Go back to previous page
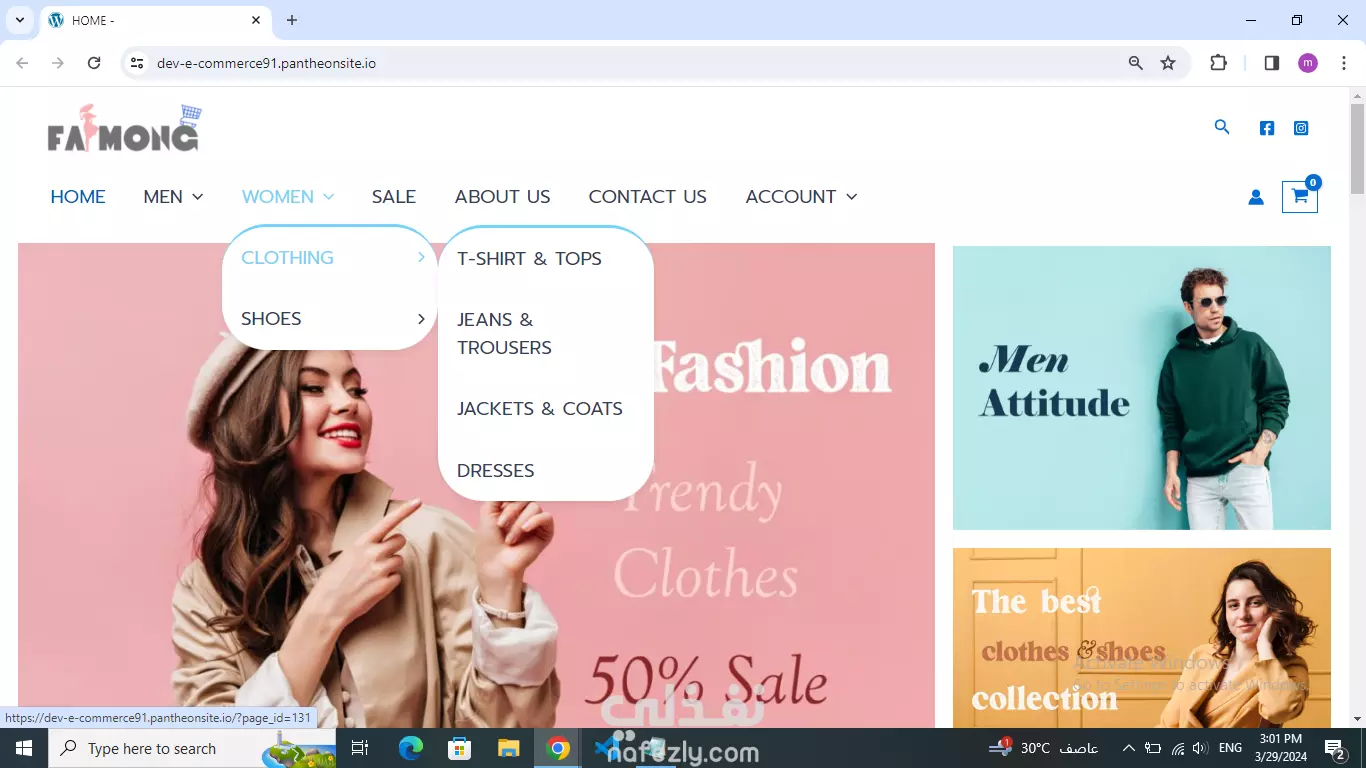The height and width of the screenshot is (768, 1366). 22,63
